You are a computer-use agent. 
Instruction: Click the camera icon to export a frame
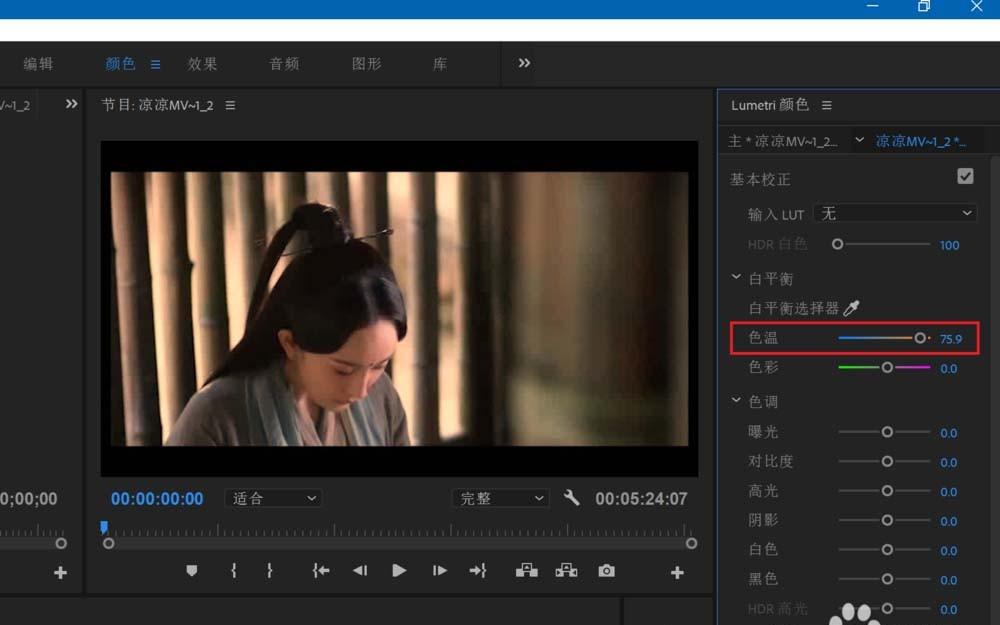(606, 570)
